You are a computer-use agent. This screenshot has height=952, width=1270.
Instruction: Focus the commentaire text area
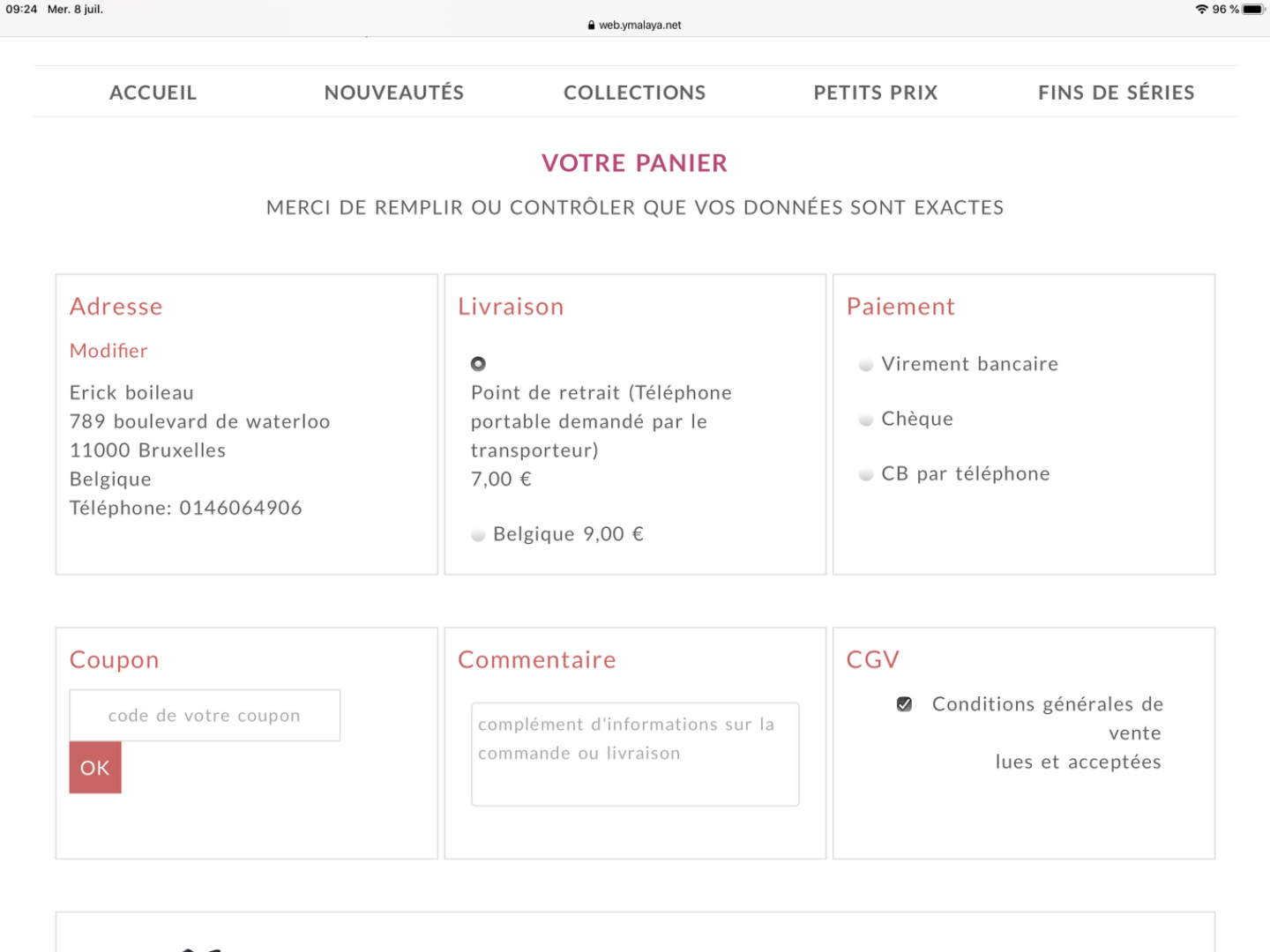635,755
